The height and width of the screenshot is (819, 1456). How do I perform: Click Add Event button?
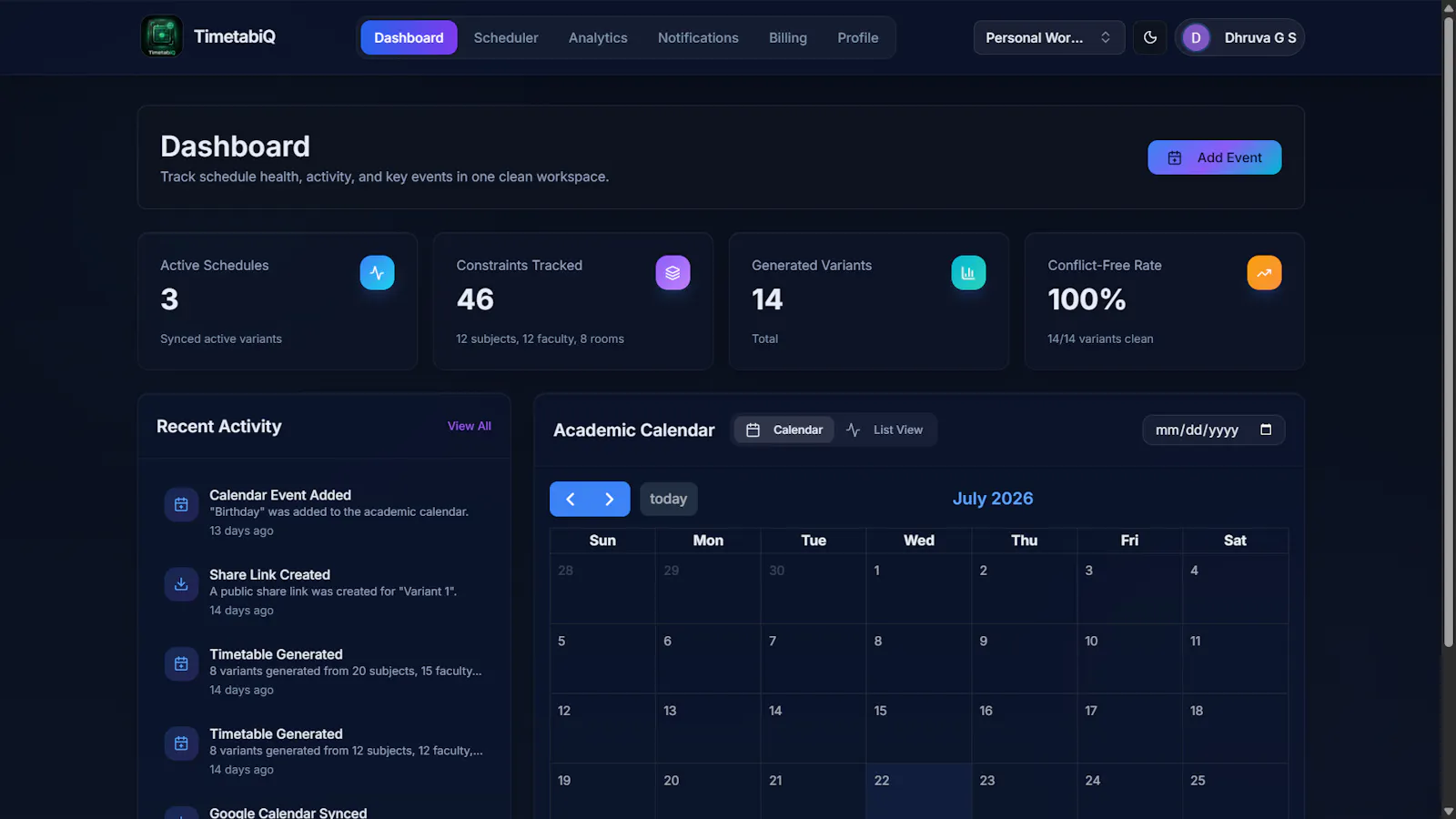(1215, 157)
